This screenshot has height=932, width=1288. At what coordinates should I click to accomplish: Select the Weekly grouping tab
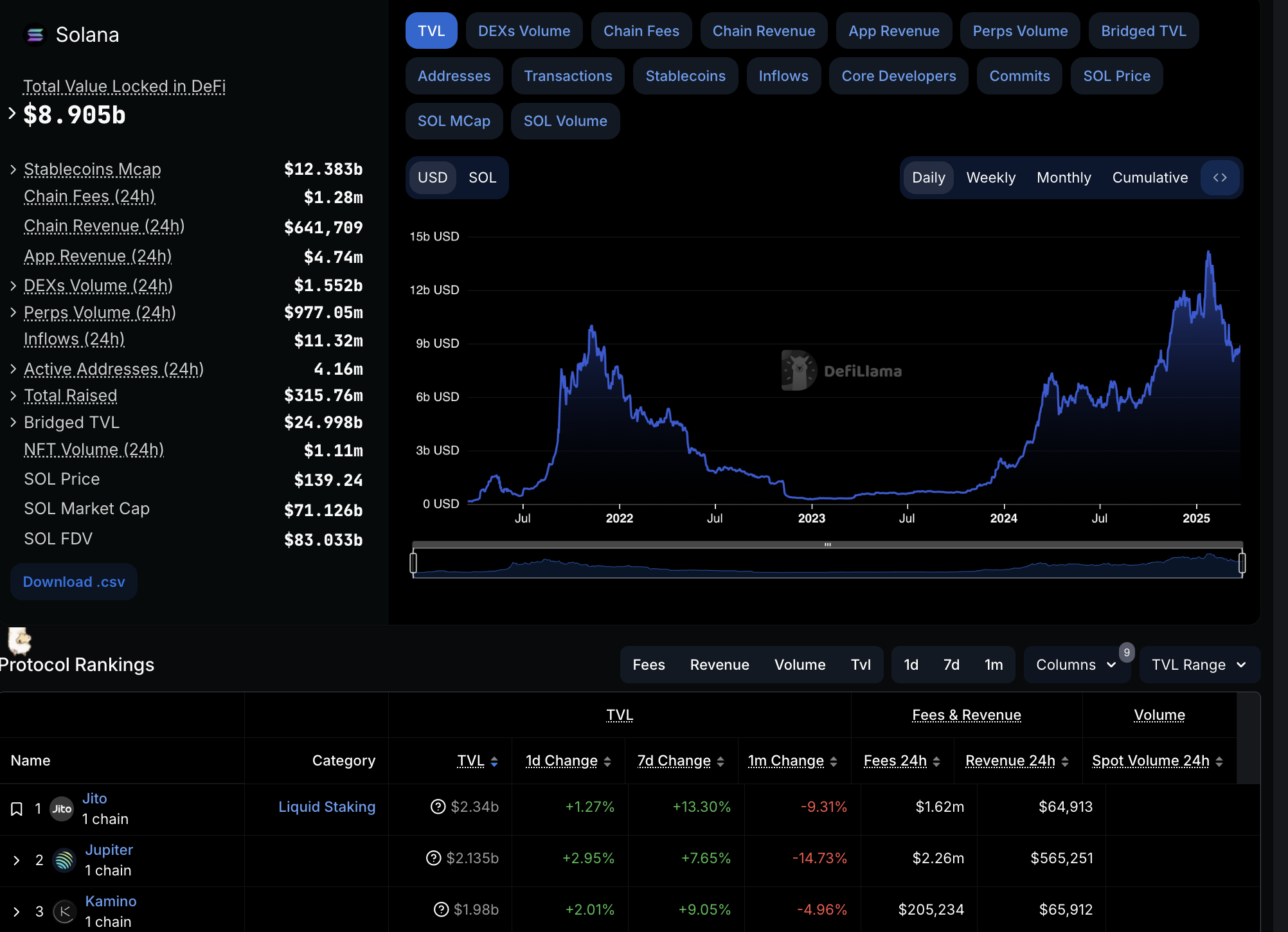tap(990, 177)
